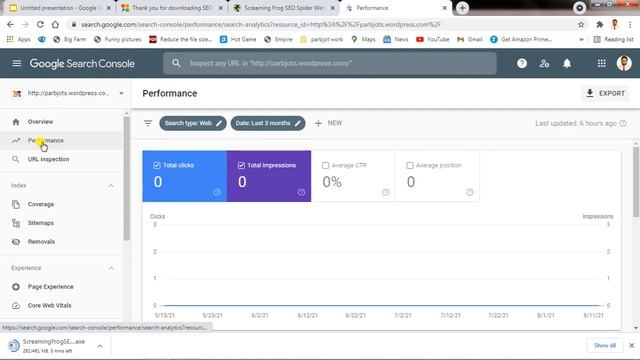Open the Reading list
This screenshot has width=640, height=360.
pos(613,39)
